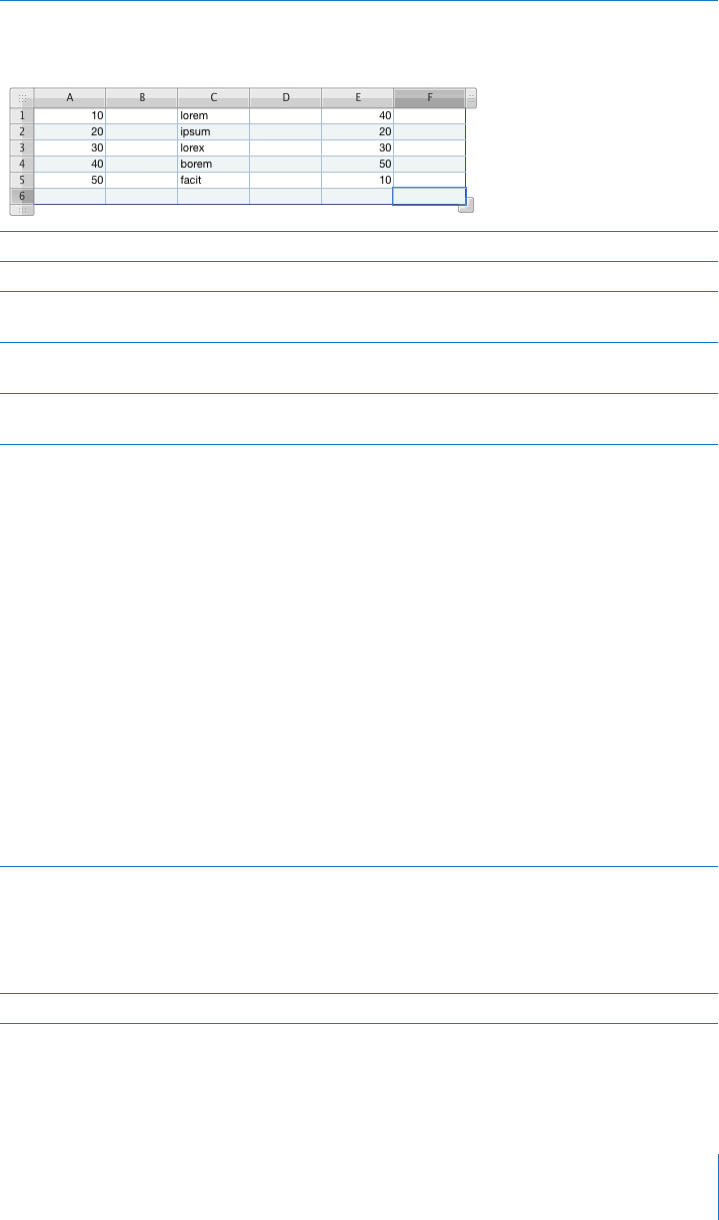Select row 6 reference tab

(22, 196)
